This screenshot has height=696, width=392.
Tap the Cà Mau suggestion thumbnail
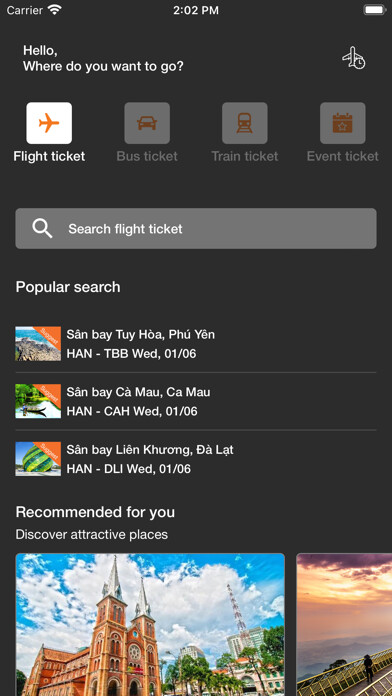38,401
